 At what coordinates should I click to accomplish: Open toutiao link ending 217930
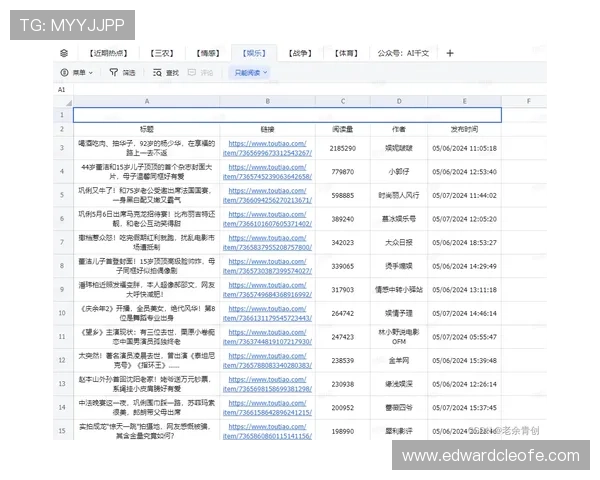pyautogui.click(x=267, y=337)
